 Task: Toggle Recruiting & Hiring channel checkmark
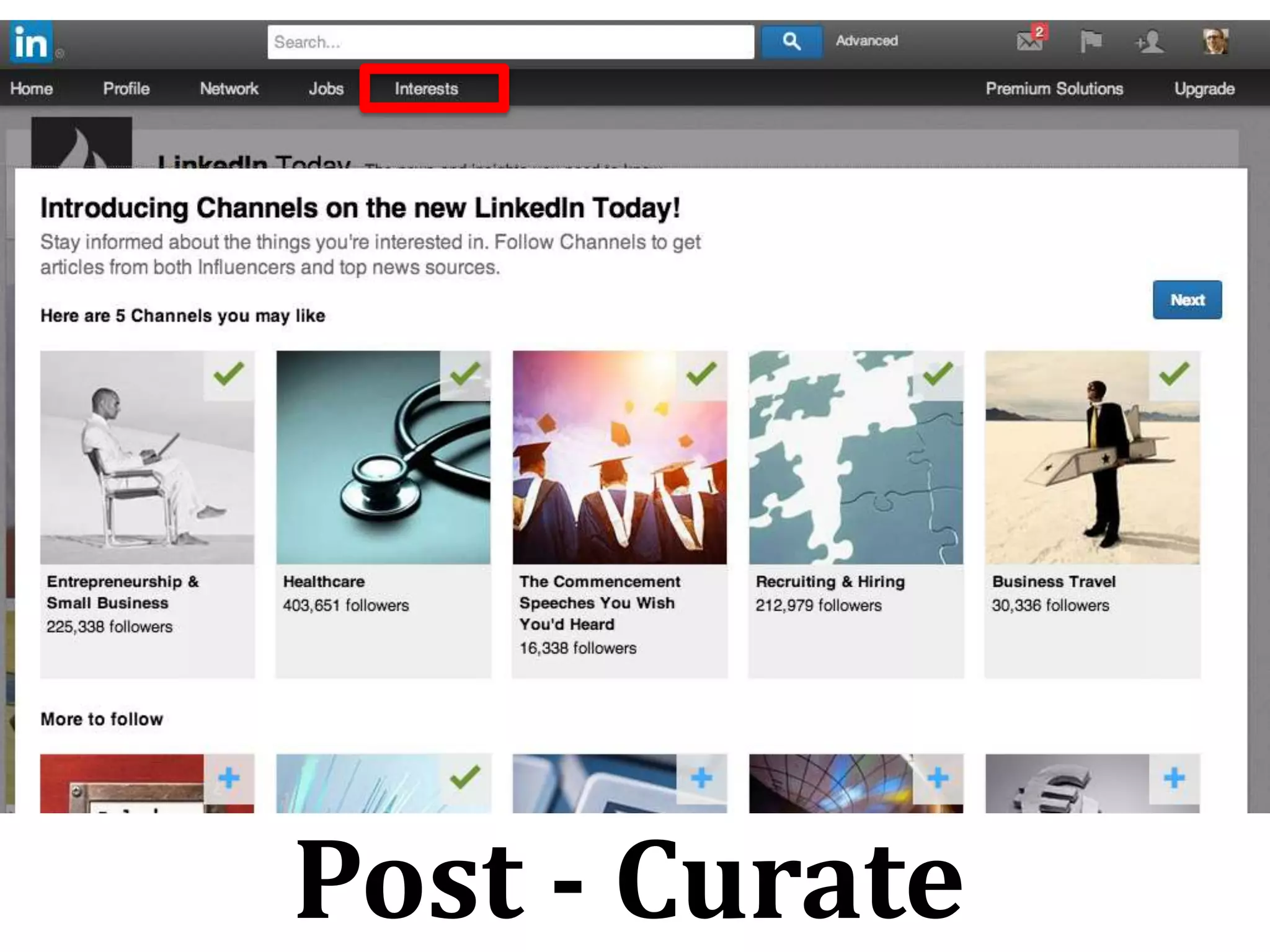click(x=938, y=374)
